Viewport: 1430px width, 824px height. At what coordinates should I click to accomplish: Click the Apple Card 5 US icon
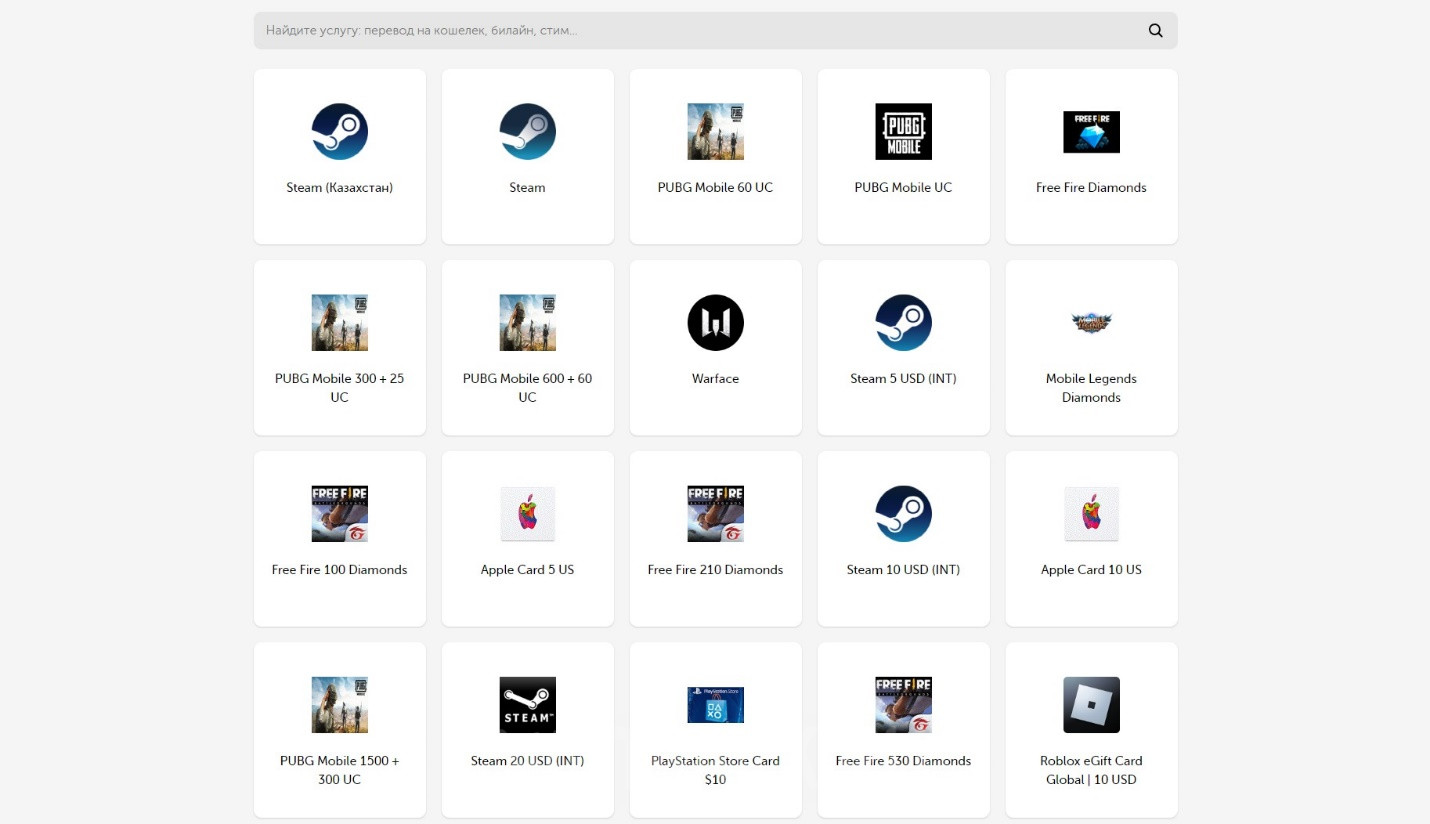click(528, 514)
